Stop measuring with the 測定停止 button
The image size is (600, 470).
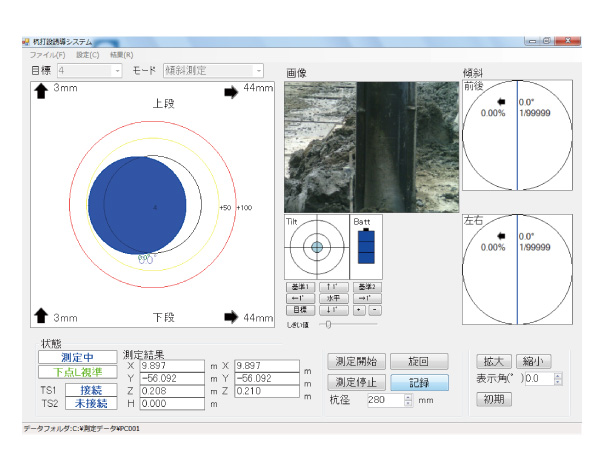(x=356, y=382)
